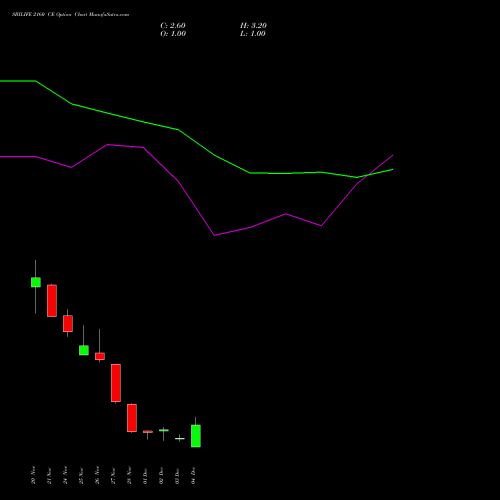Image resolution: width=500 pixels, height=500 pixels.
Task: Select the close value C: 2.60
Action: point(173,26)
